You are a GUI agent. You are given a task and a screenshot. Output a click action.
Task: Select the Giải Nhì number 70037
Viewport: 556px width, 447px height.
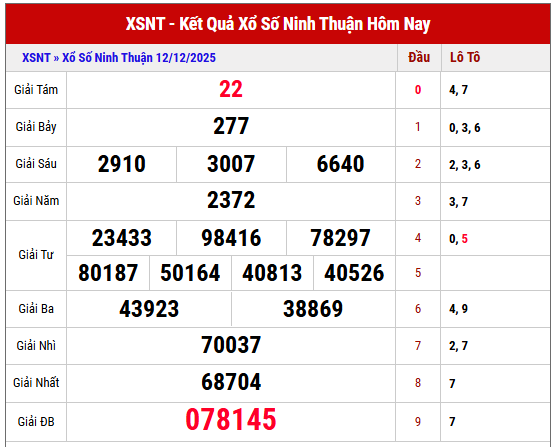[231, 345]
